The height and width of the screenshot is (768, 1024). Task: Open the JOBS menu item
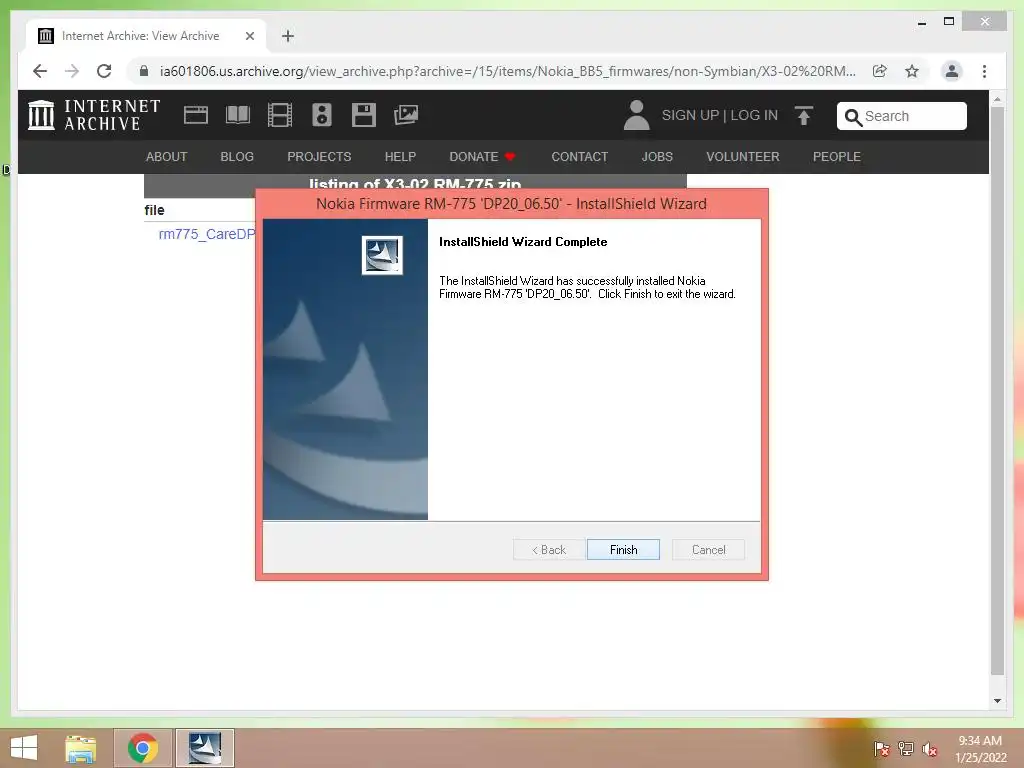(x=657, y=157)
